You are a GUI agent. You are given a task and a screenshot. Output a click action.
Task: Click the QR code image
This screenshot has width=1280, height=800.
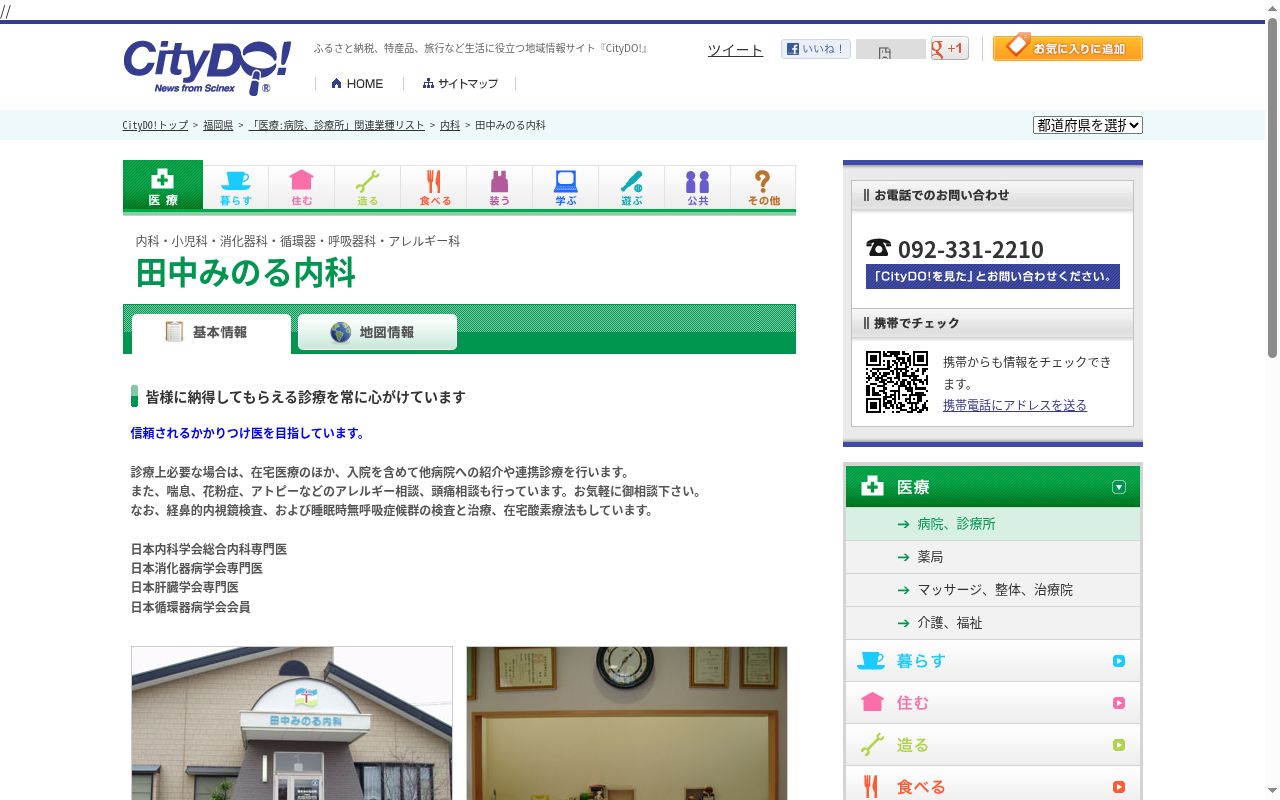(897, 381)
